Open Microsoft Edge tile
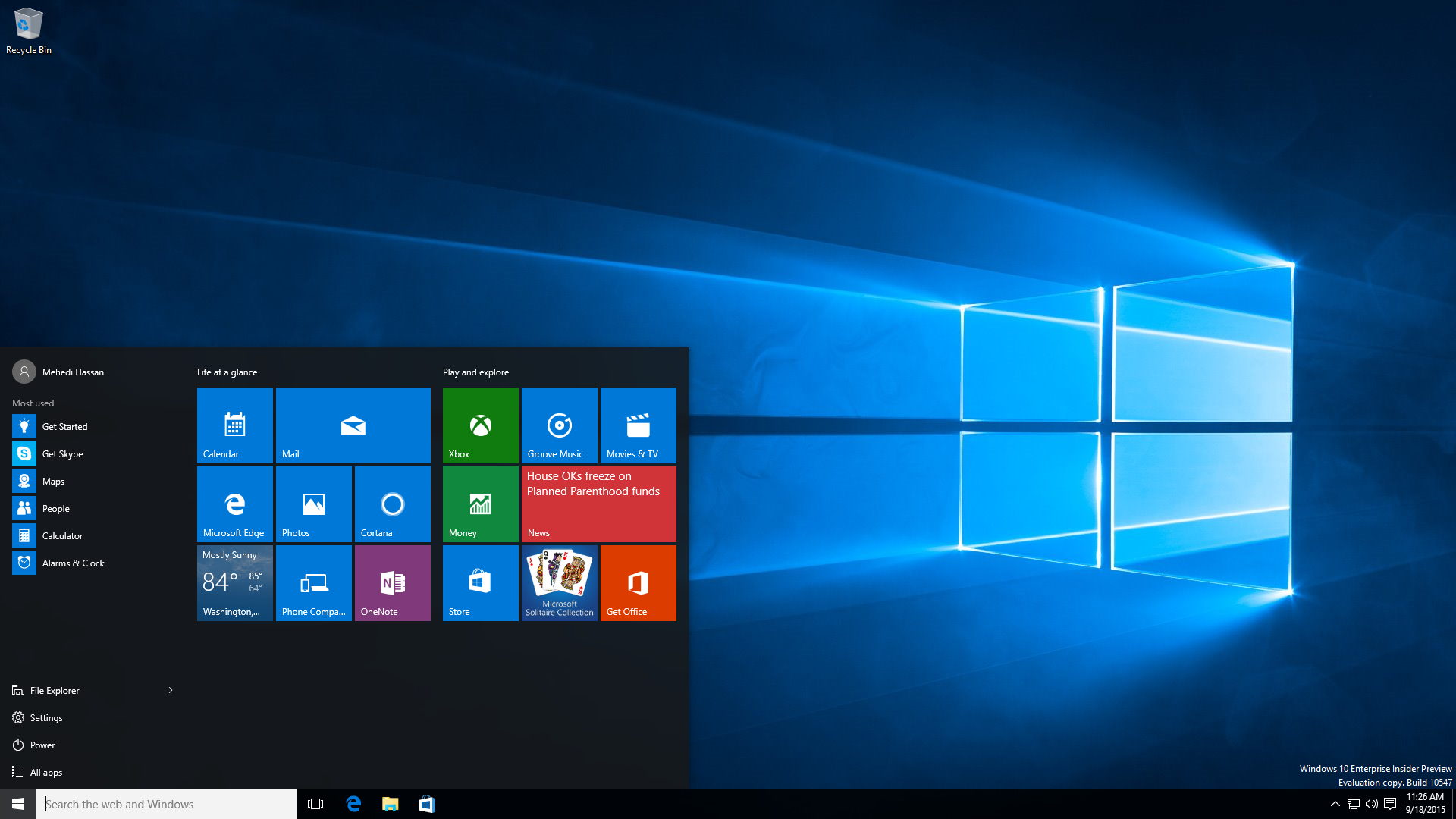 click(x=235, y=503)
